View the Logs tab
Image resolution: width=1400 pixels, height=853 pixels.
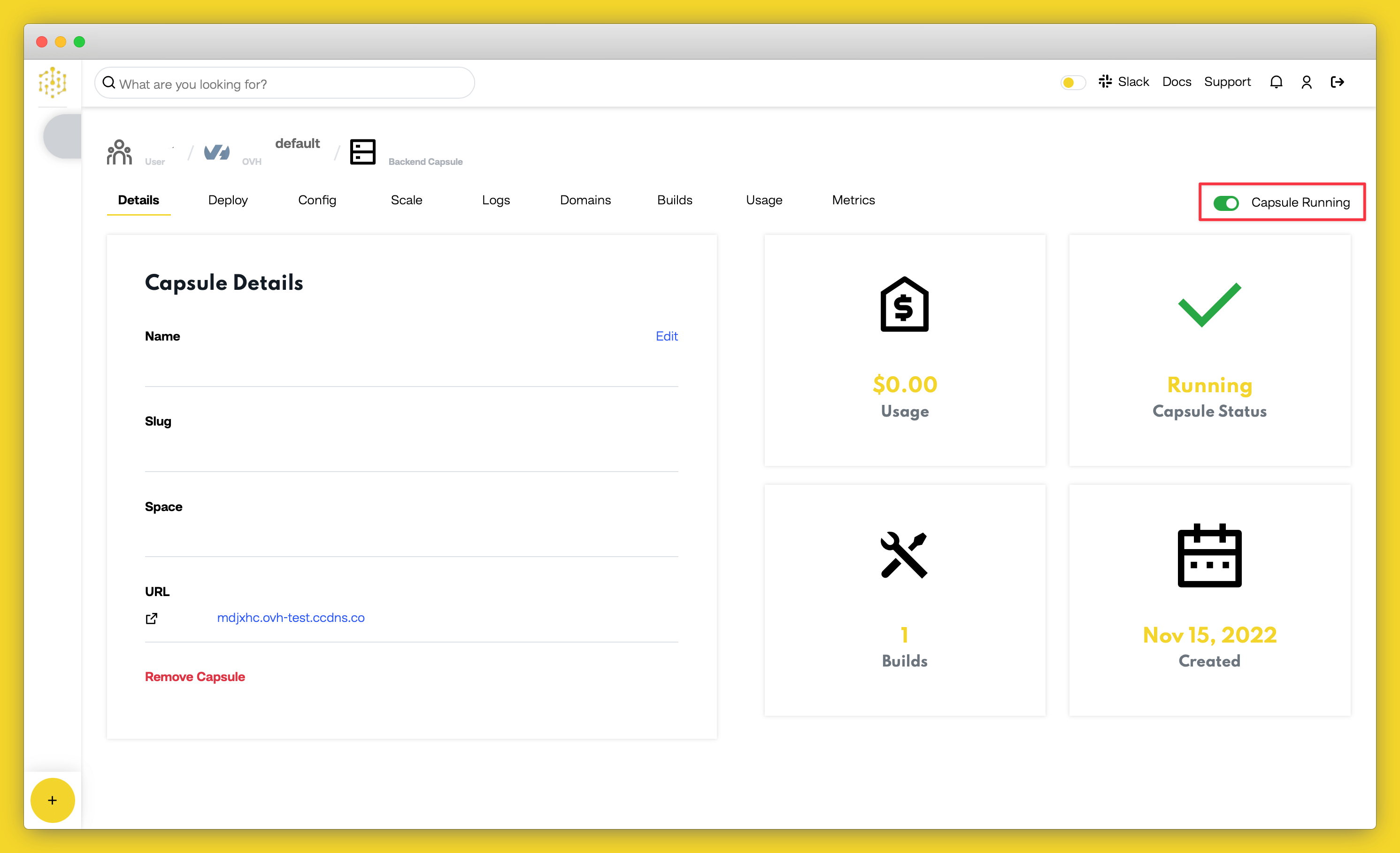(x=495, y=200)
